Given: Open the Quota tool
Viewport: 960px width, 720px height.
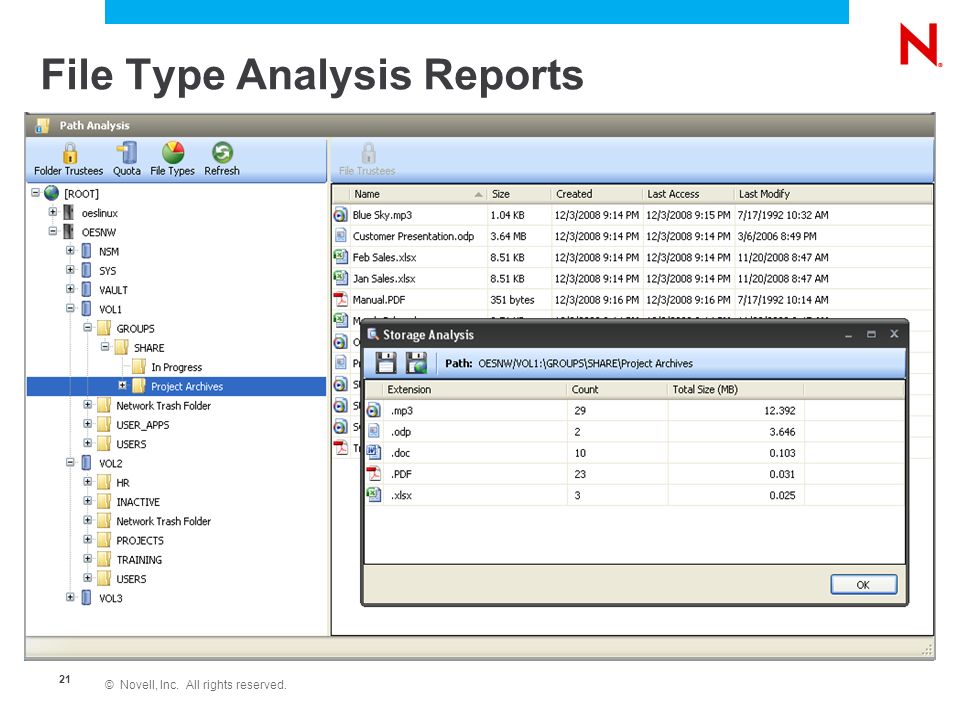Looking at the screenshot, I should [x=127, y=159].
